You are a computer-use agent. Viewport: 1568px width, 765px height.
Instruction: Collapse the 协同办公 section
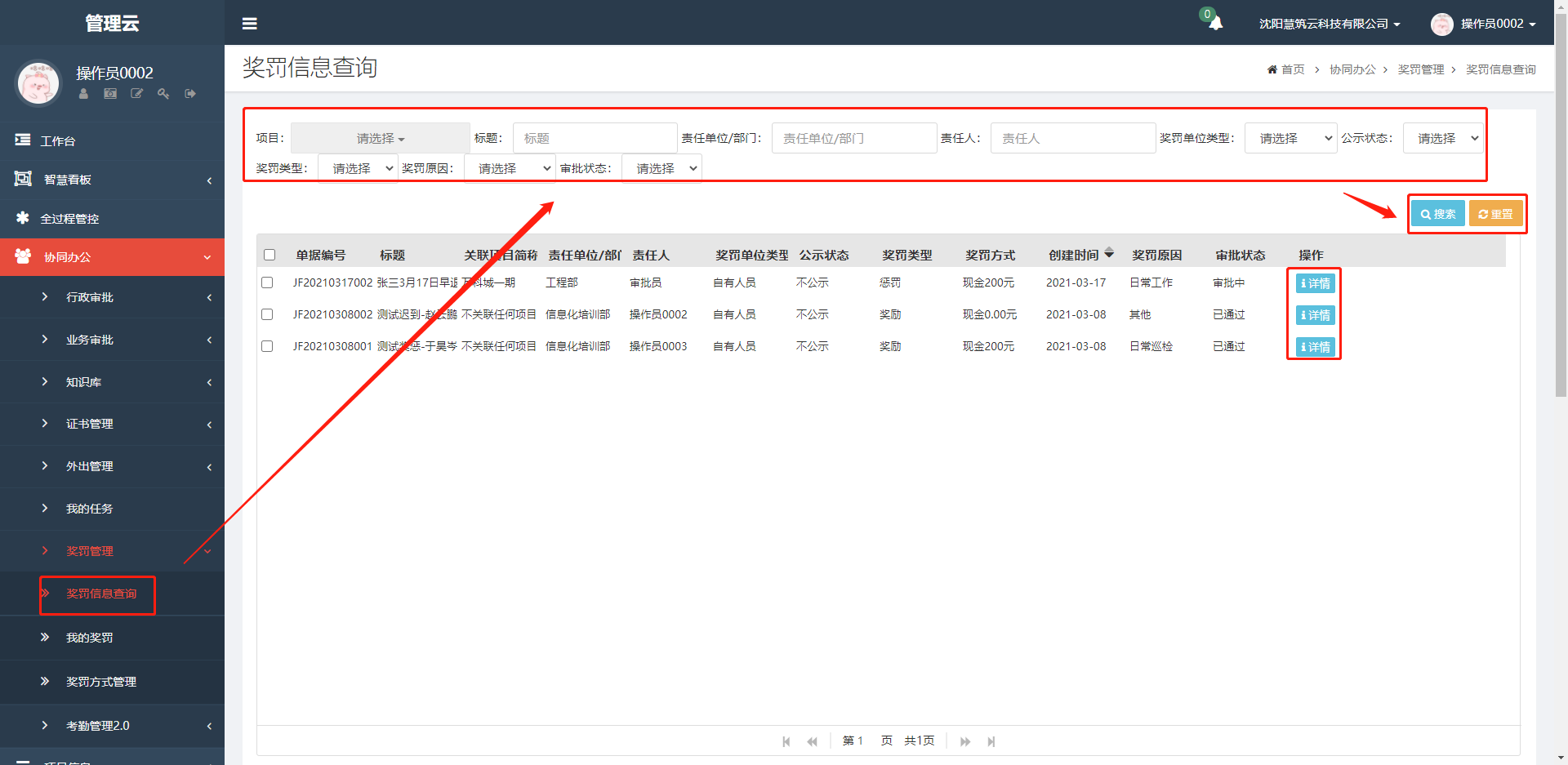(x=112, y=257)
